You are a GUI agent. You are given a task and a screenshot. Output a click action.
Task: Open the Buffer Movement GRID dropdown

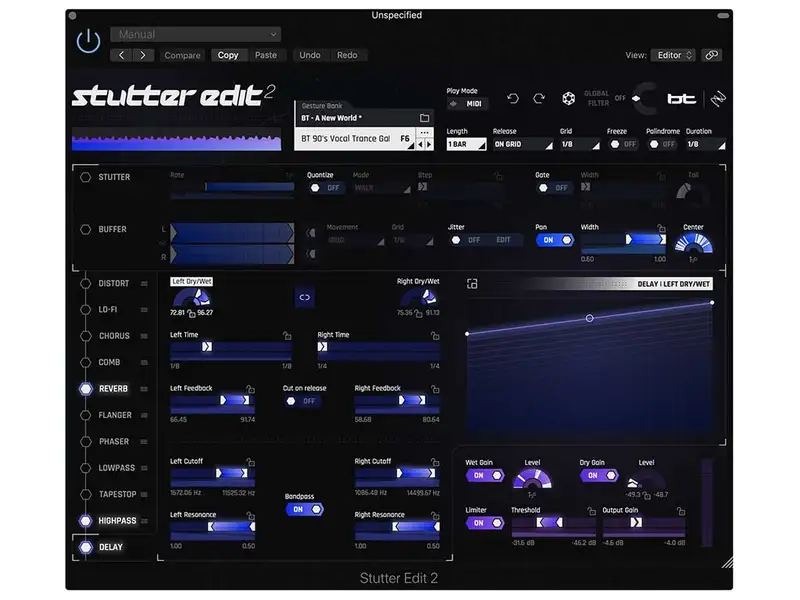point(356,240)
